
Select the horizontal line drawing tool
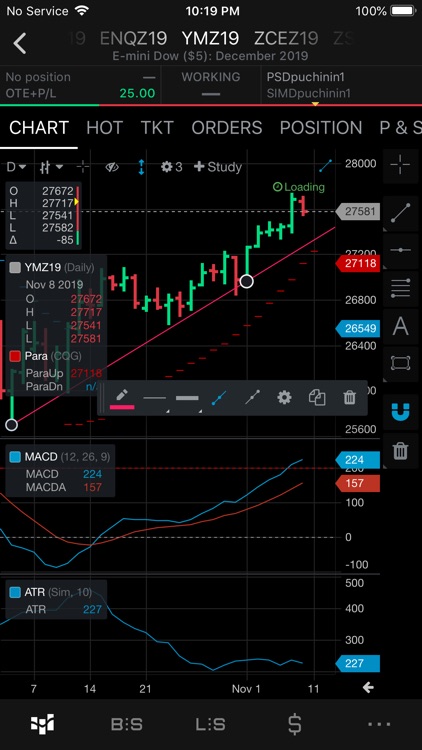coord(400,250)
